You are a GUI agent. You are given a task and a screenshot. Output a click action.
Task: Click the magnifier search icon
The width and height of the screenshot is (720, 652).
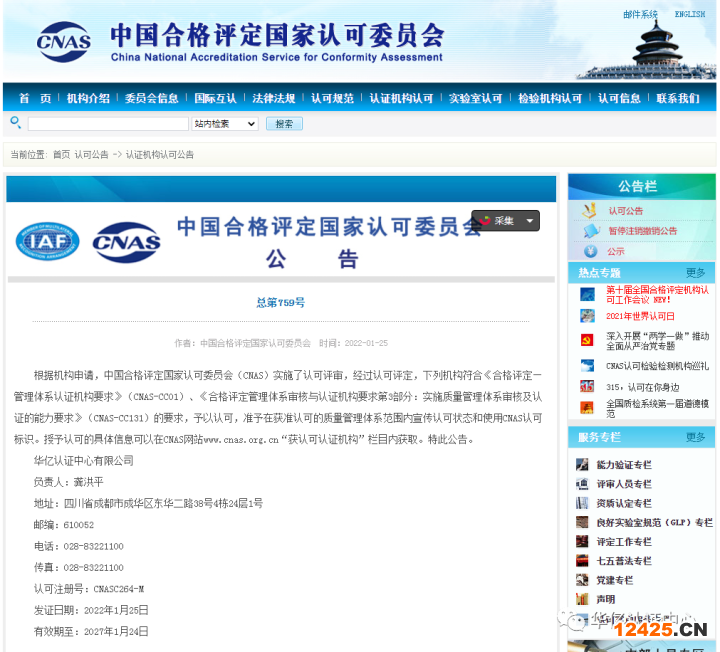16,123
